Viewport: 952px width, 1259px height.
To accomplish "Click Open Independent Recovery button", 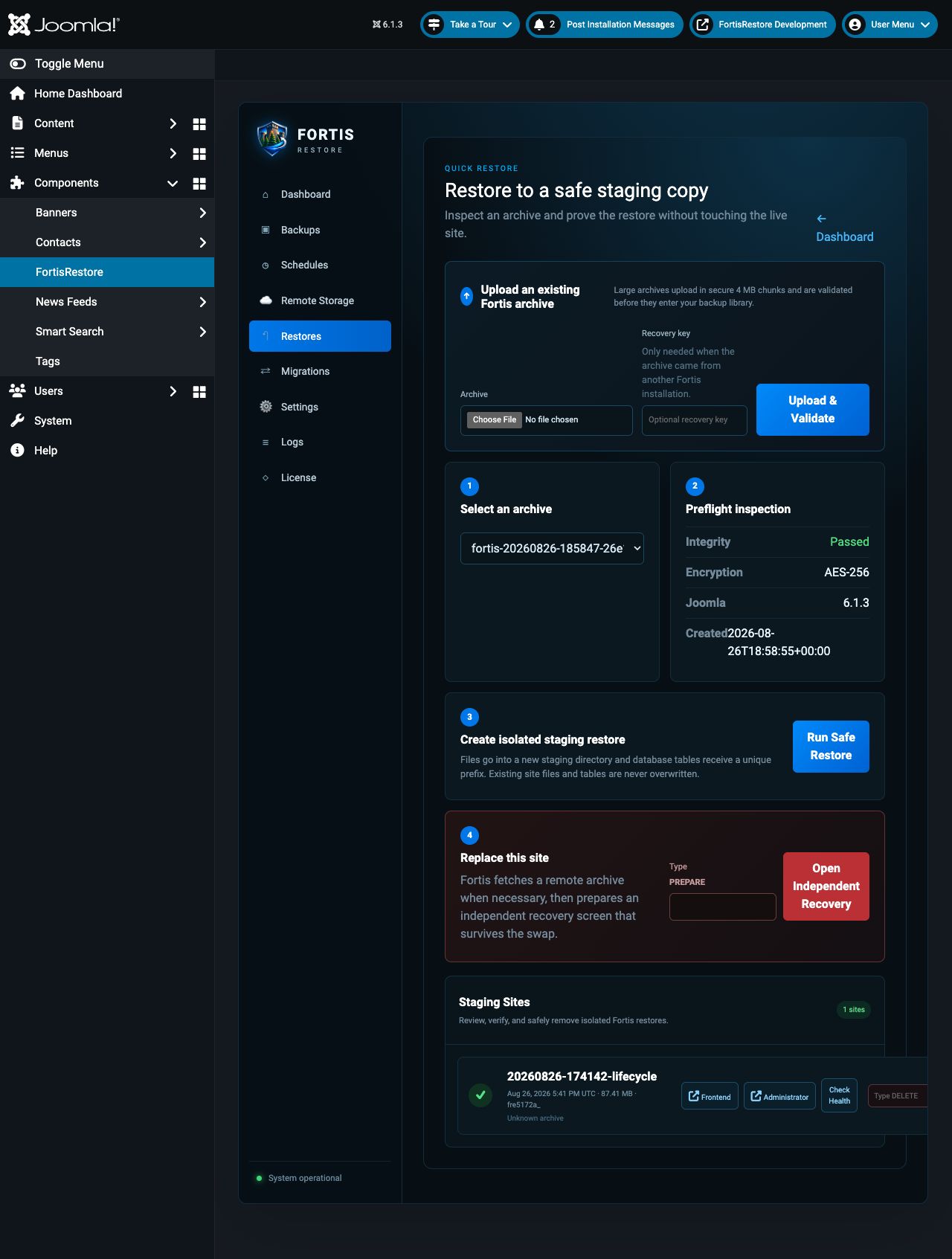I will [826, 886].
